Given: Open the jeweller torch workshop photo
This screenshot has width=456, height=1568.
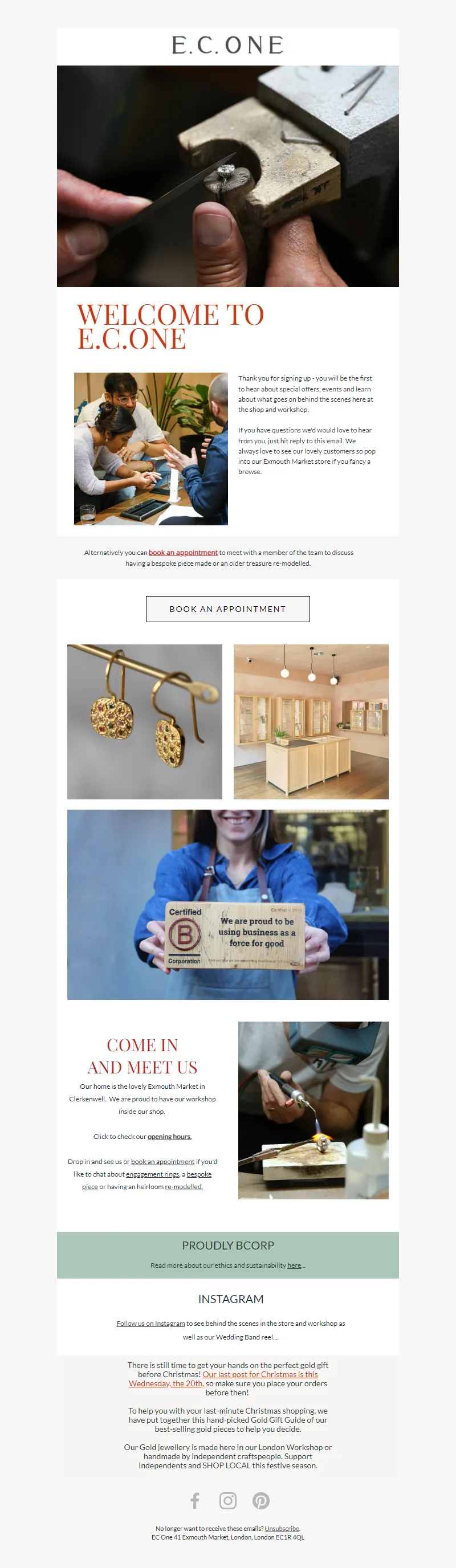Looking at the screenshot, I should coord(313,1110).
